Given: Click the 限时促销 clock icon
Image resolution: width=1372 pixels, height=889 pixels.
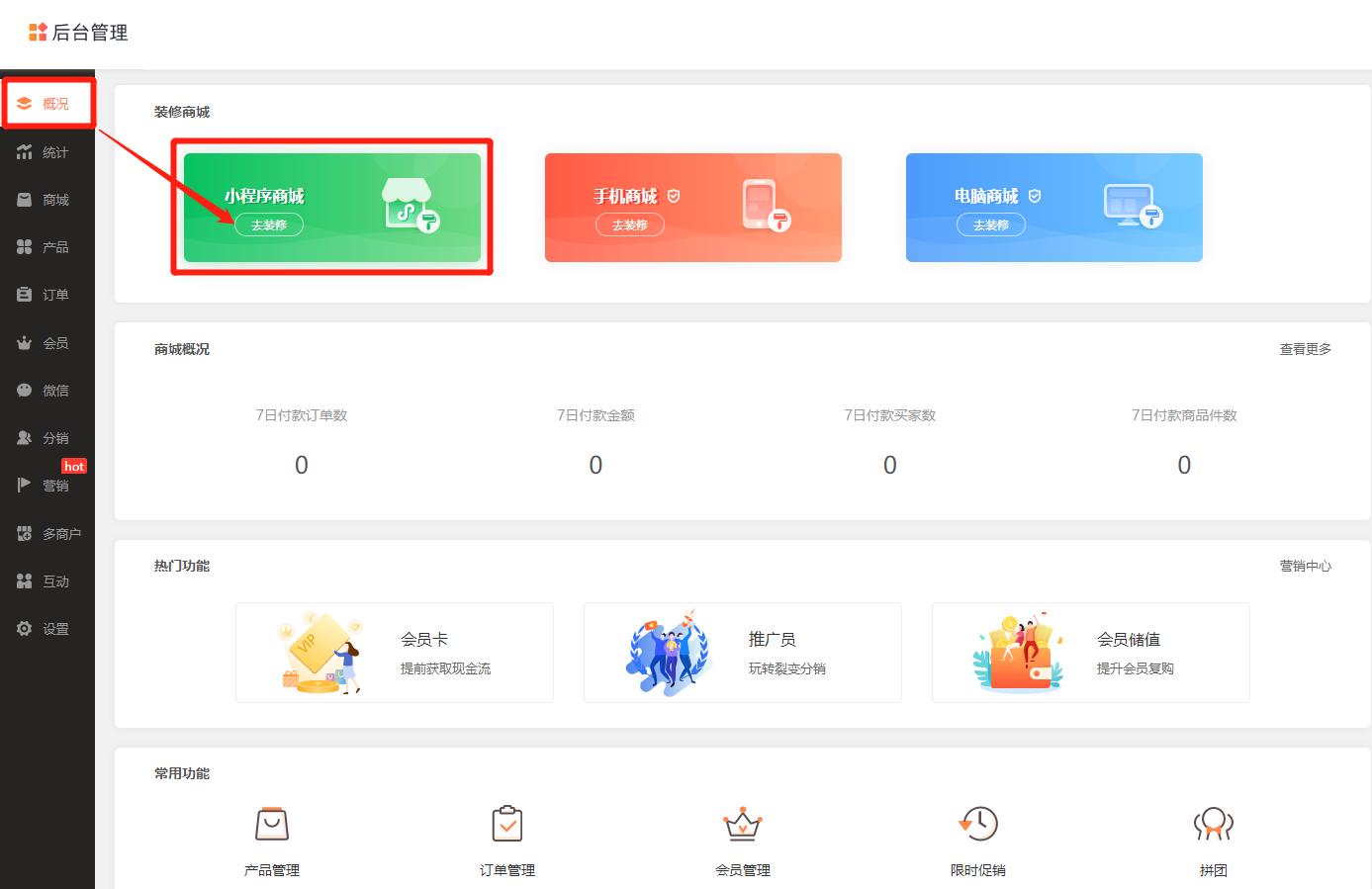Looking at the screenshot, I should click(978, 824).
